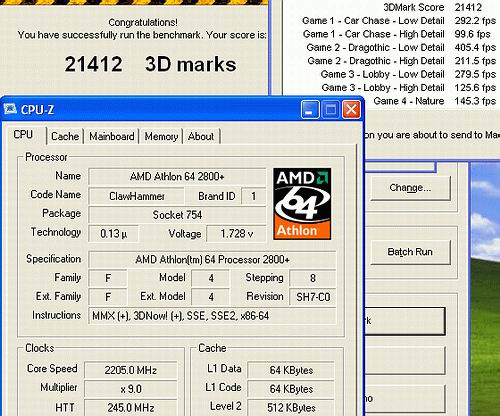Screen dimensions: 500x416
Task: Click the Family value F
Action: coord(108,278)
